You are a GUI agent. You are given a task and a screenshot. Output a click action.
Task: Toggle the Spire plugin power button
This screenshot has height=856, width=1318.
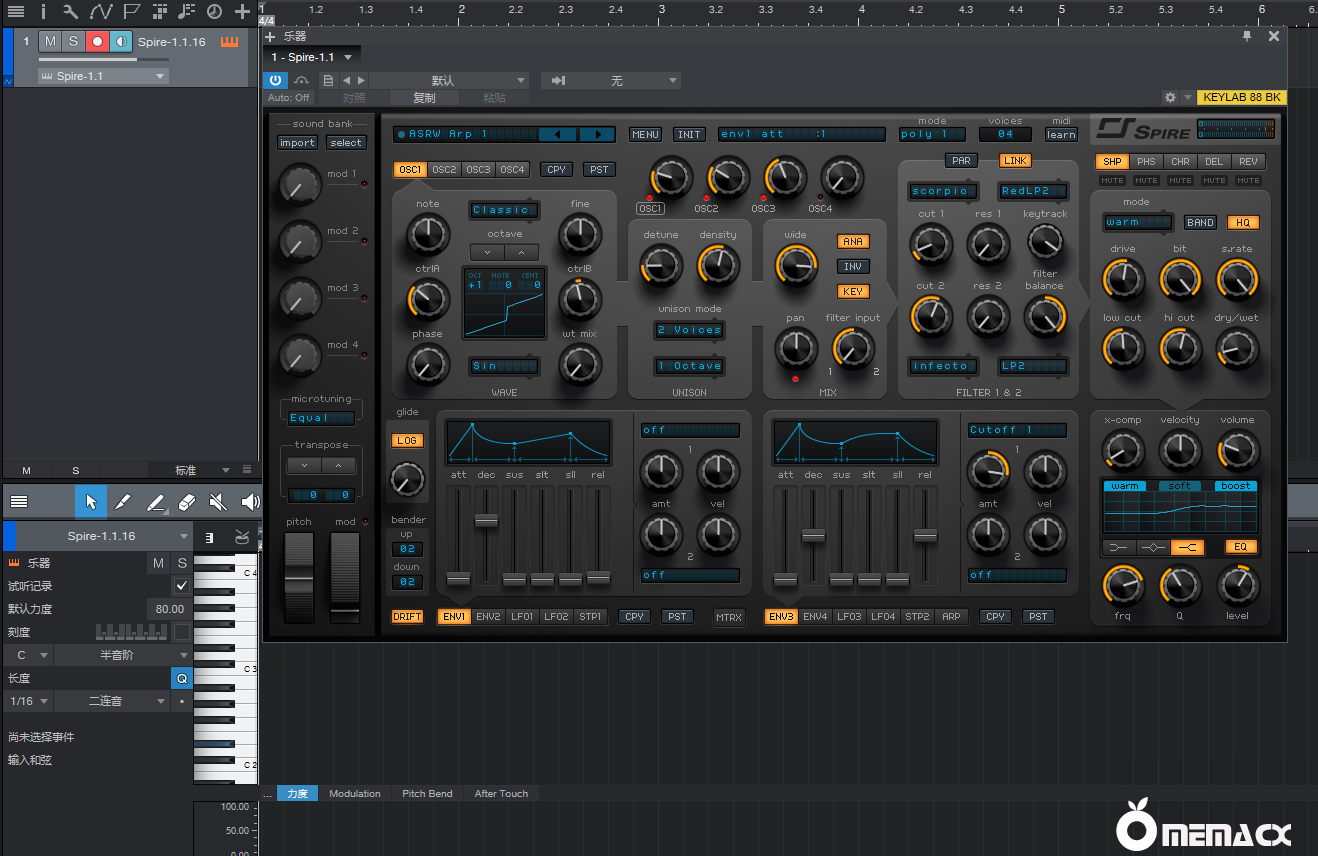point(276,80)
